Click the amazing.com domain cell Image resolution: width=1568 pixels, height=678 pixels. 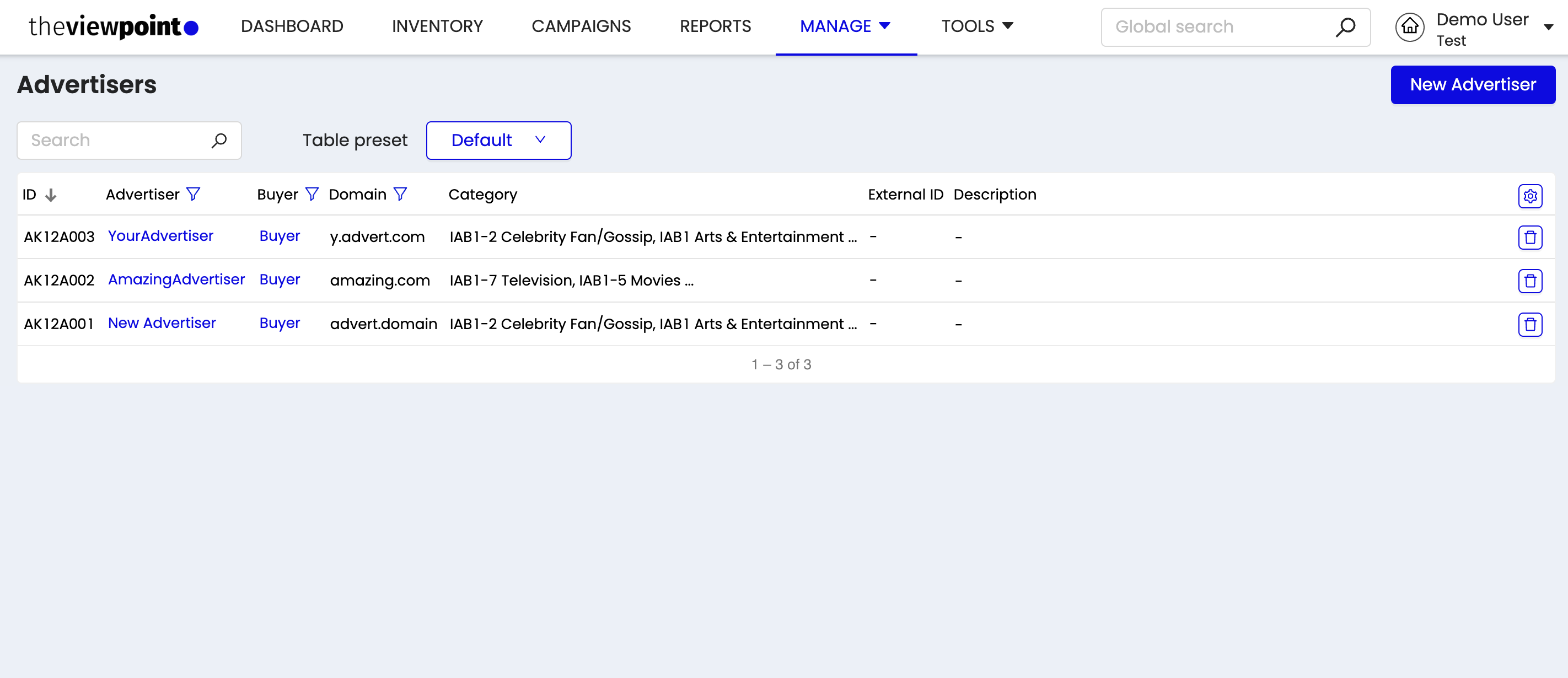[x=380, y=281]
